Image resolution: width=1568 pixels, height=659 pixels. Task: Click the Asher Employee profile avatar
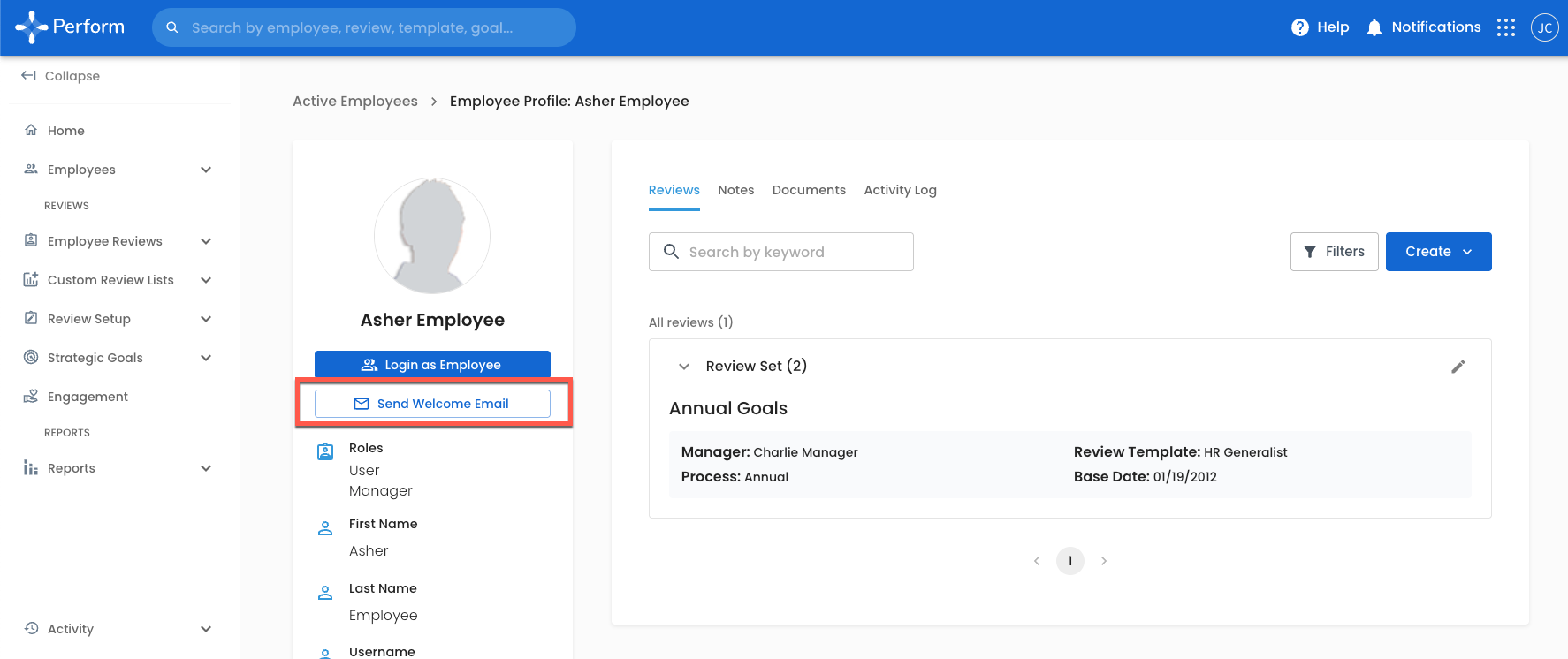click(432, 236)
